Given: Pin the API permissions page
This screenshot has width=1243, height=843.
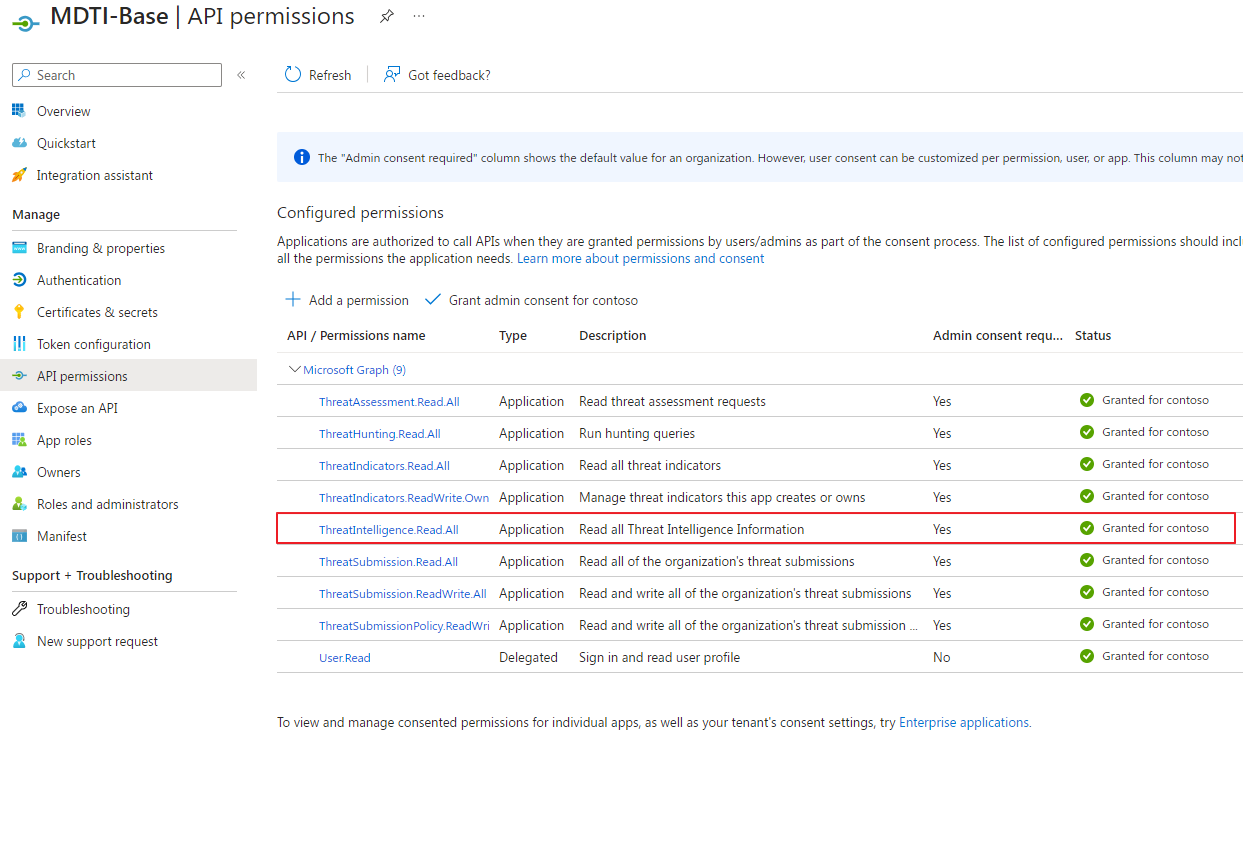Looking at the screenshot, I should [387, 16].
